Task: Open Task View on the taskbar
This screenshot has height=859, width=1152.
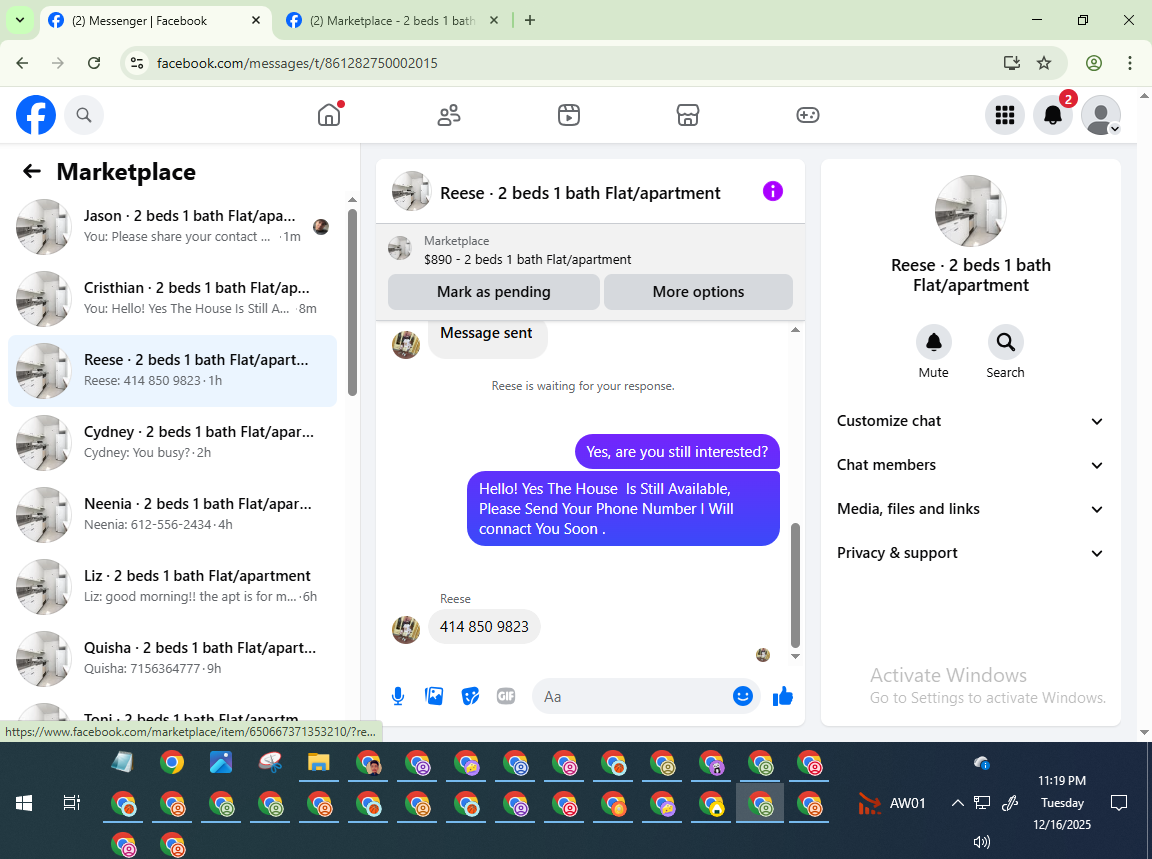Action: pos(71,803)
